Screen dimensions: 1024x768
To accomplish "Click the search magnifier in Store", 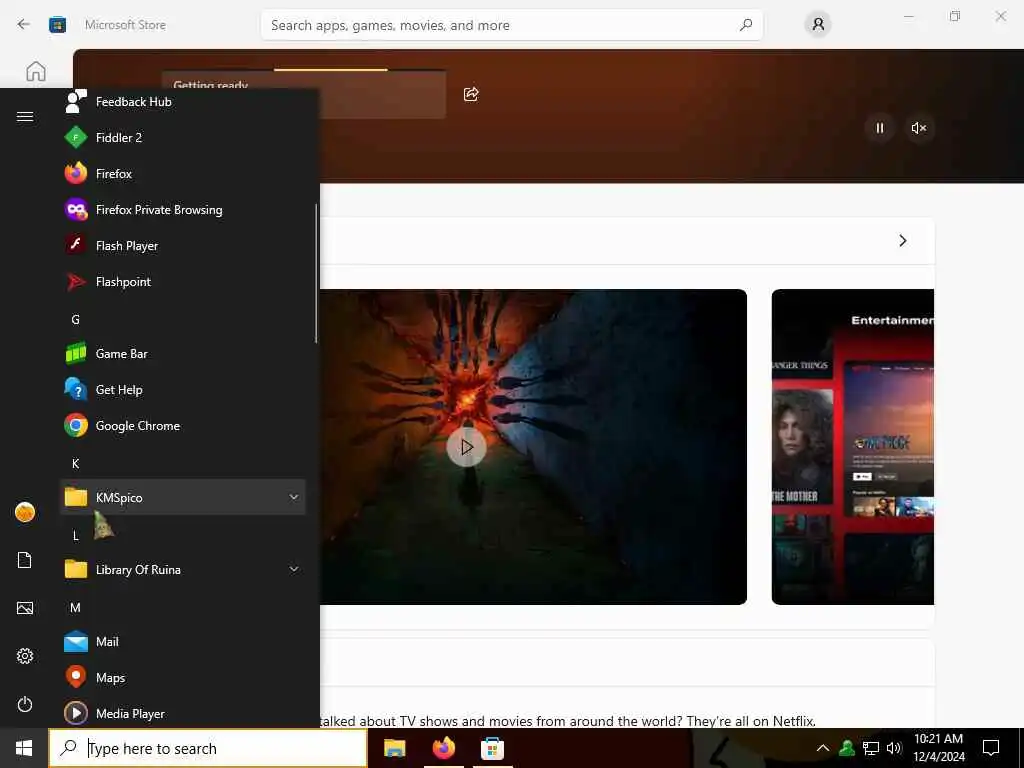I will (x=746, y=25).
